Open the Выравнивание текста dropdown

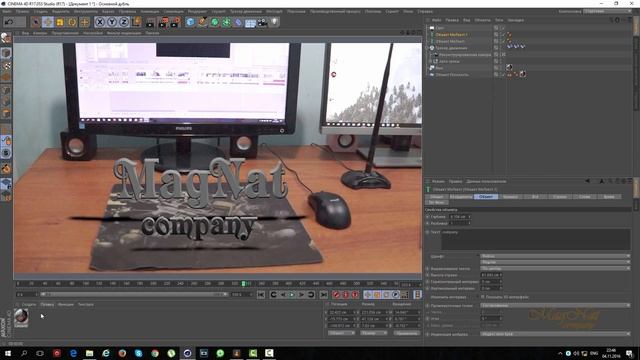555,269
